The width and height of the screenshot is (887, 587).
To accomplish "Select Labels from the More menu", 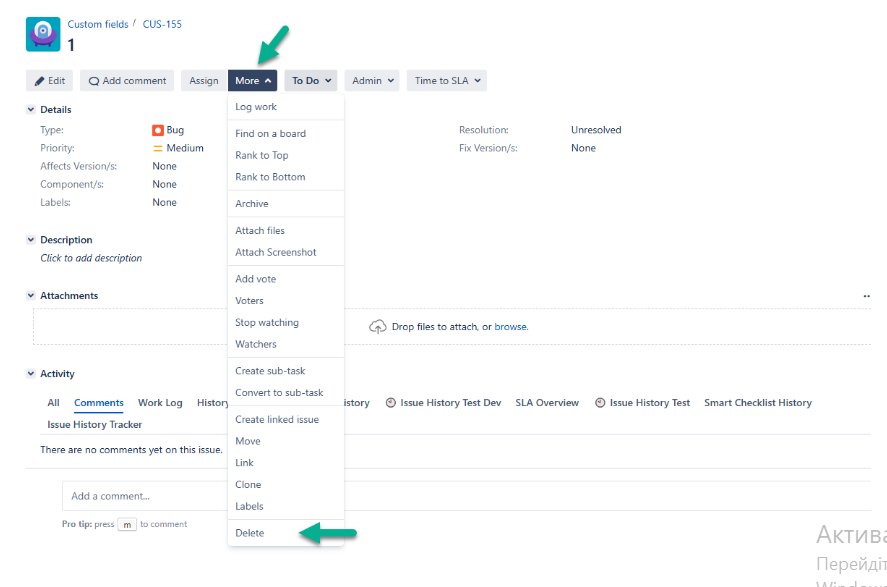I will click(286, 506).
